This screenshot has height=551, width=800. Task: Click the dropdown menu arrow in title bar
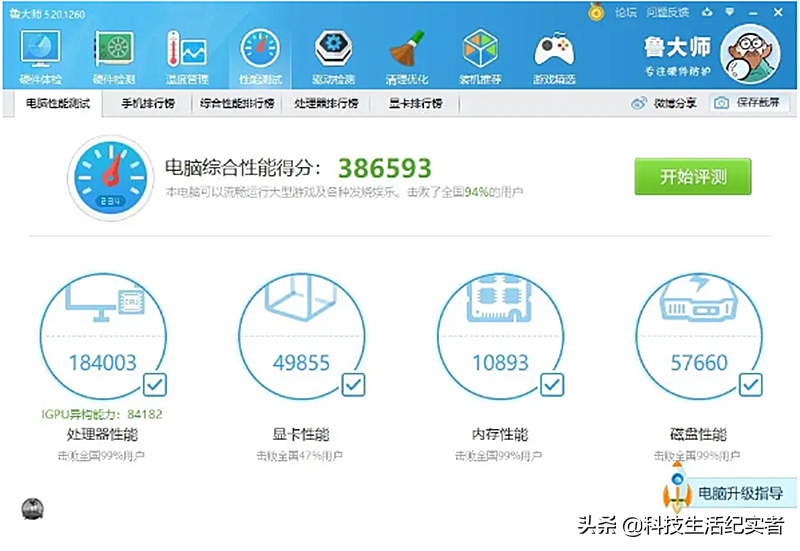(730, 12)
